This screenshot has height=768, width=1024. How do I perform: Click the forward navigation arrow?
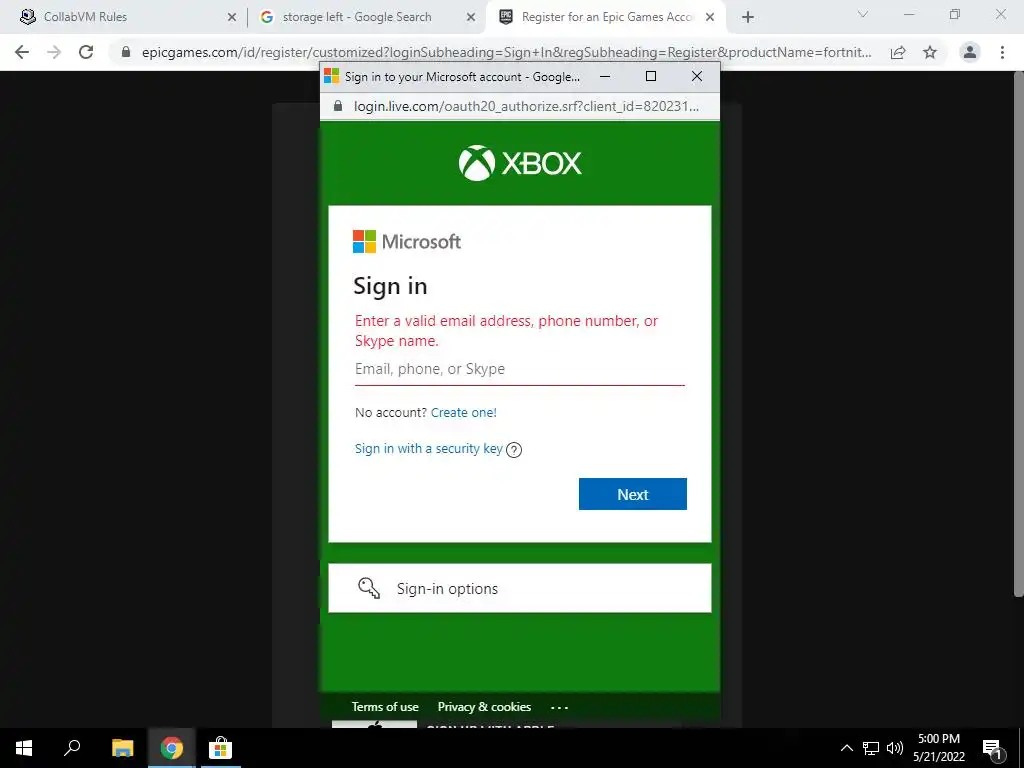[x=54, y=52]
